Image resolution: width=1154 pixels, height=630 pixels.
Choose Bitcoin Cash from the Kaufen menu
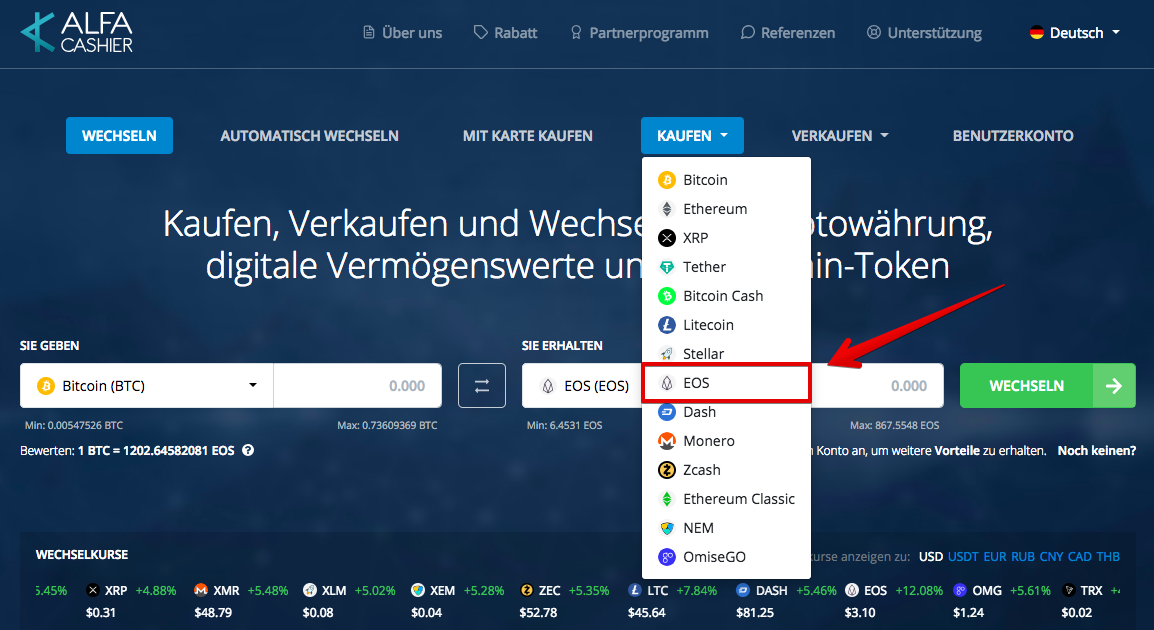click(726, 296)
